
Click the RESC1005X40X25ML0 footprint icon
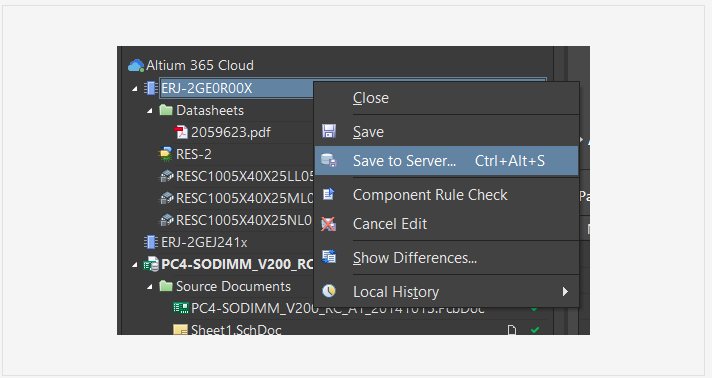point(166,198)
